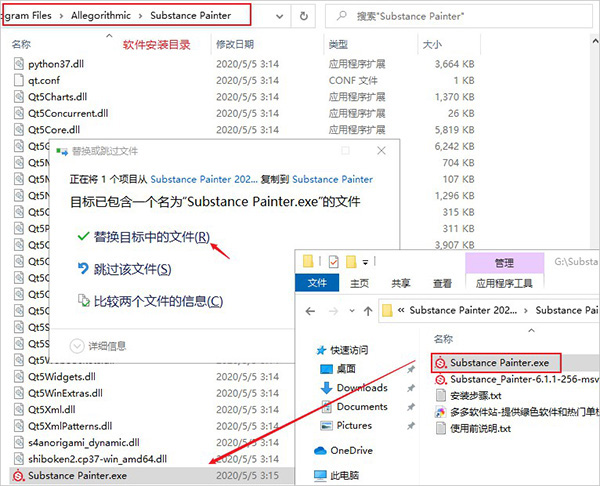Screen dimensions: 600x486
Task: Select Substance_Painter-6.1.1 installer icon
Action: click(x=441, y=379)
